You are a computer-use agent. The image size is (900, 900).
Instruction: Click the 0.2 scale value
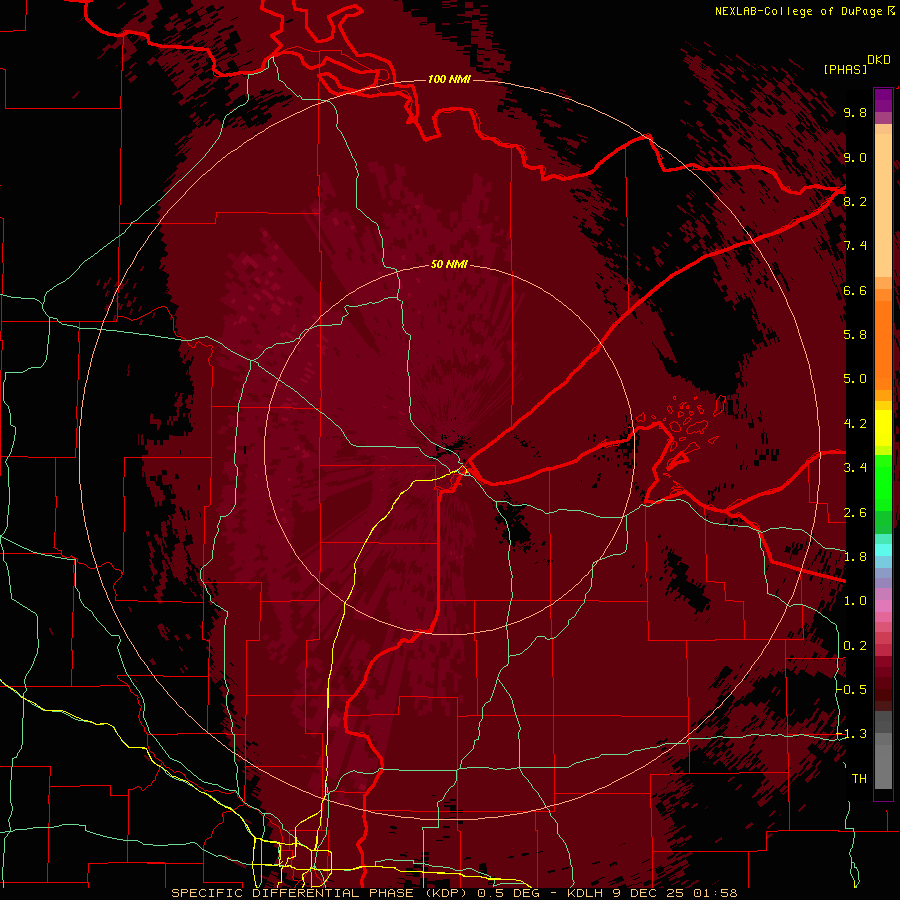(855, 646)
